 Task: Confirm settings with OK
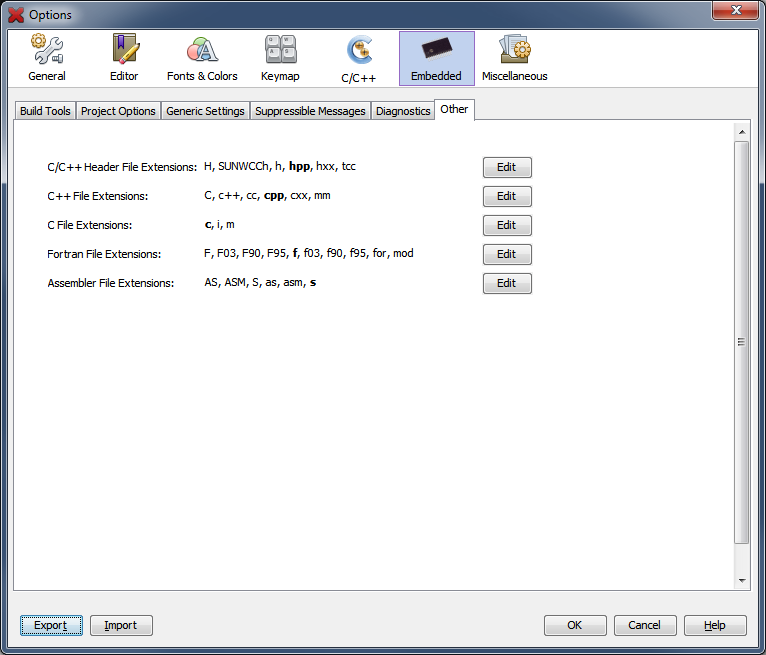(x=575, y=625)
